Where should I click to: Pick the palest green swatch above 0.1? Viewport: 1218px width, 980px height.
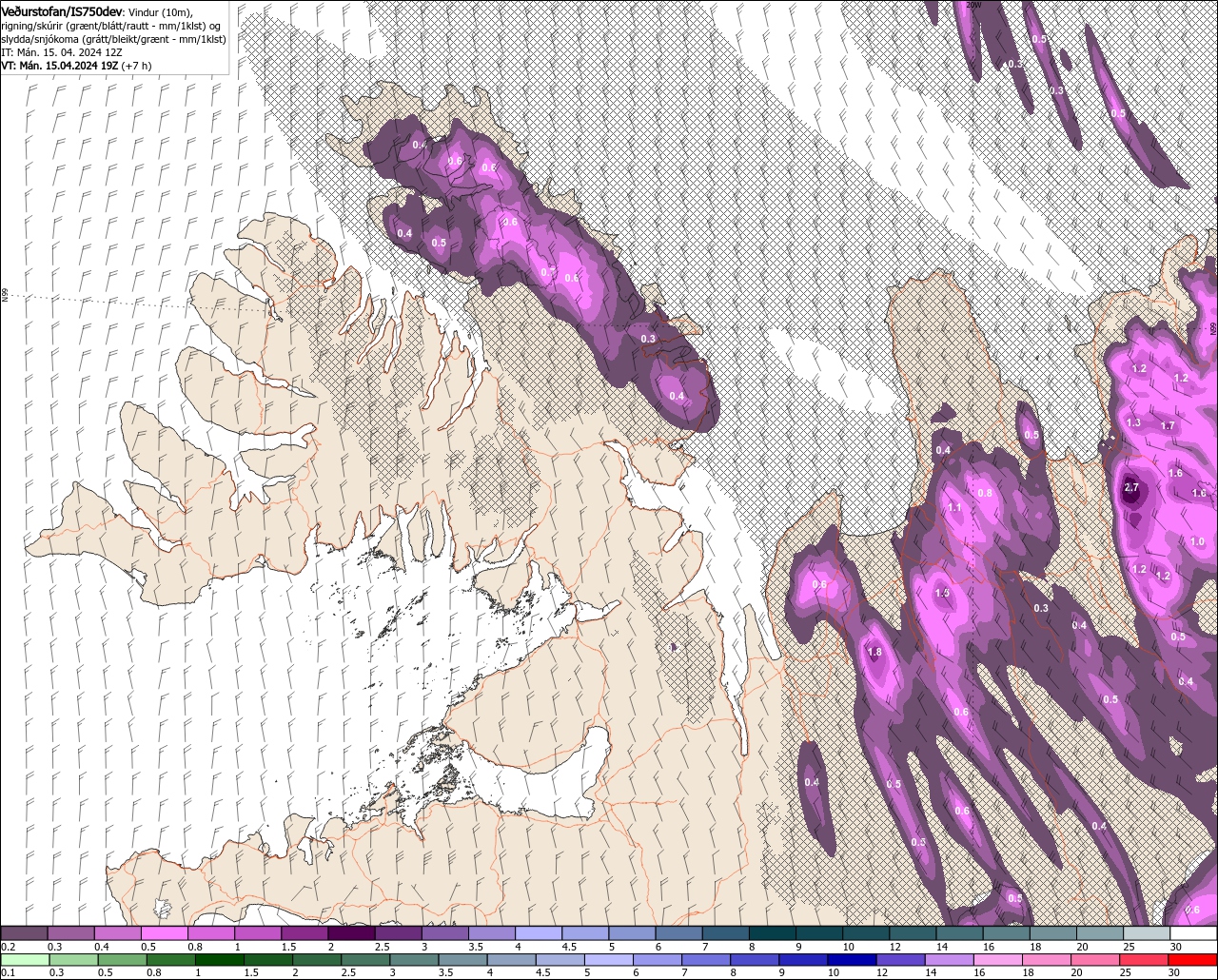click(x=24, y=960)
